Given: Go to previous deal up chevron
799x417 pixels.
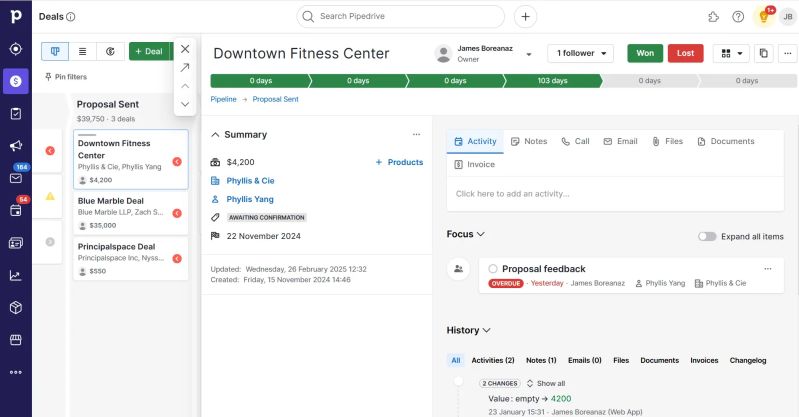Looking at the screenshot, I should 185,86.
